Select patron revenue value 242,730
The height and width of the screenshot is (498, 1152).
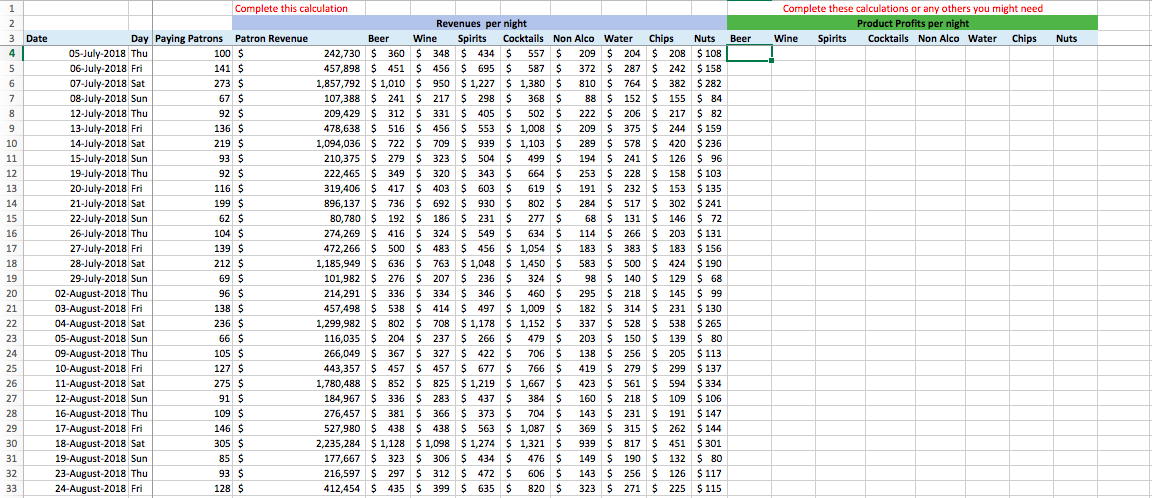coord(298,53)
